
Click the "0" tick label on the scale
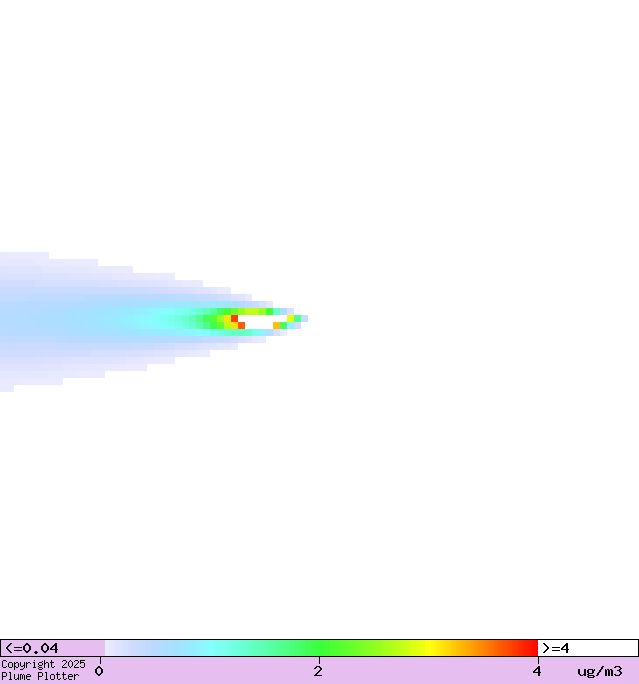point(99,671)
